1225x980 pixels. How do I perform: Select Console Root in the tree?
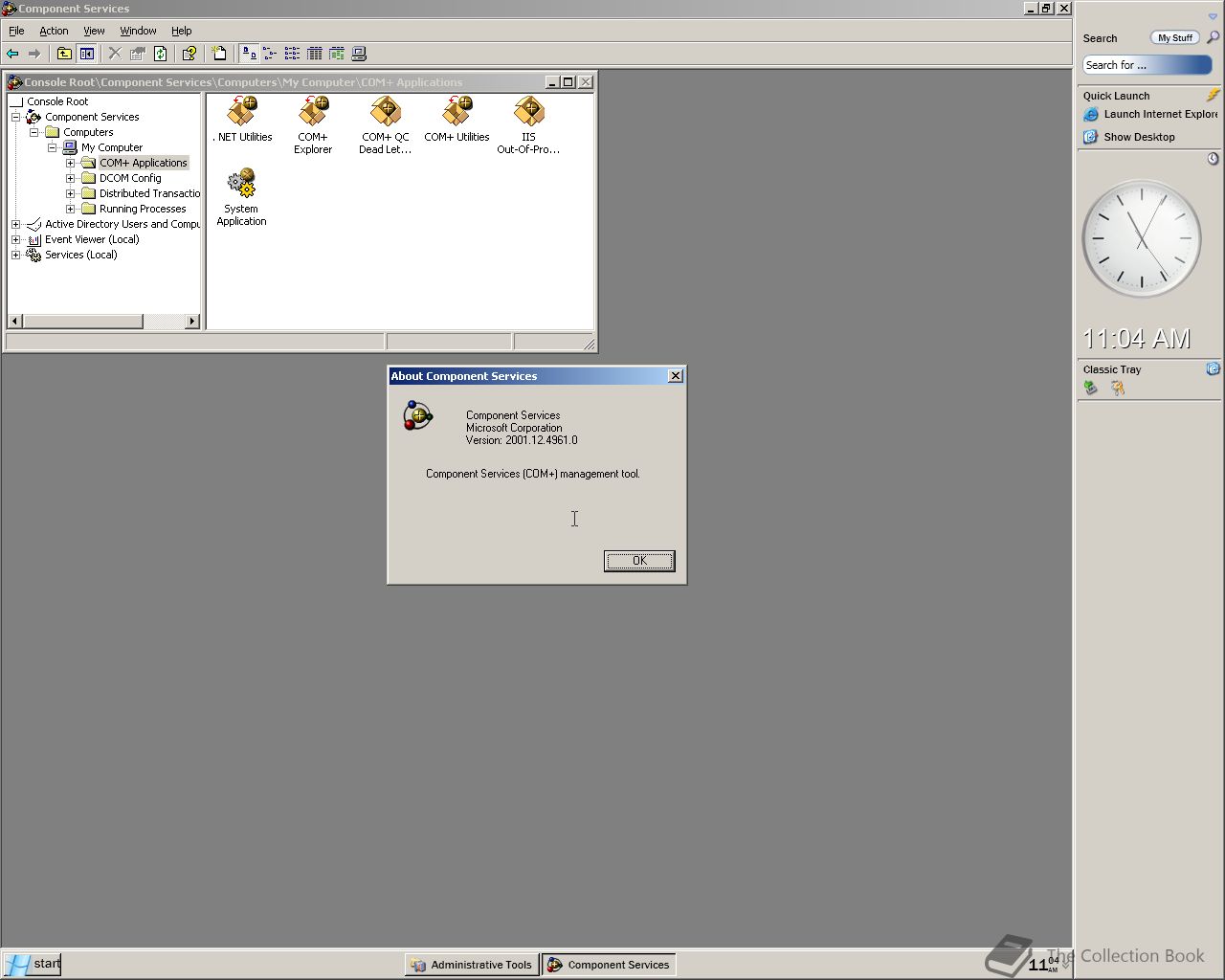coord(57,101)
